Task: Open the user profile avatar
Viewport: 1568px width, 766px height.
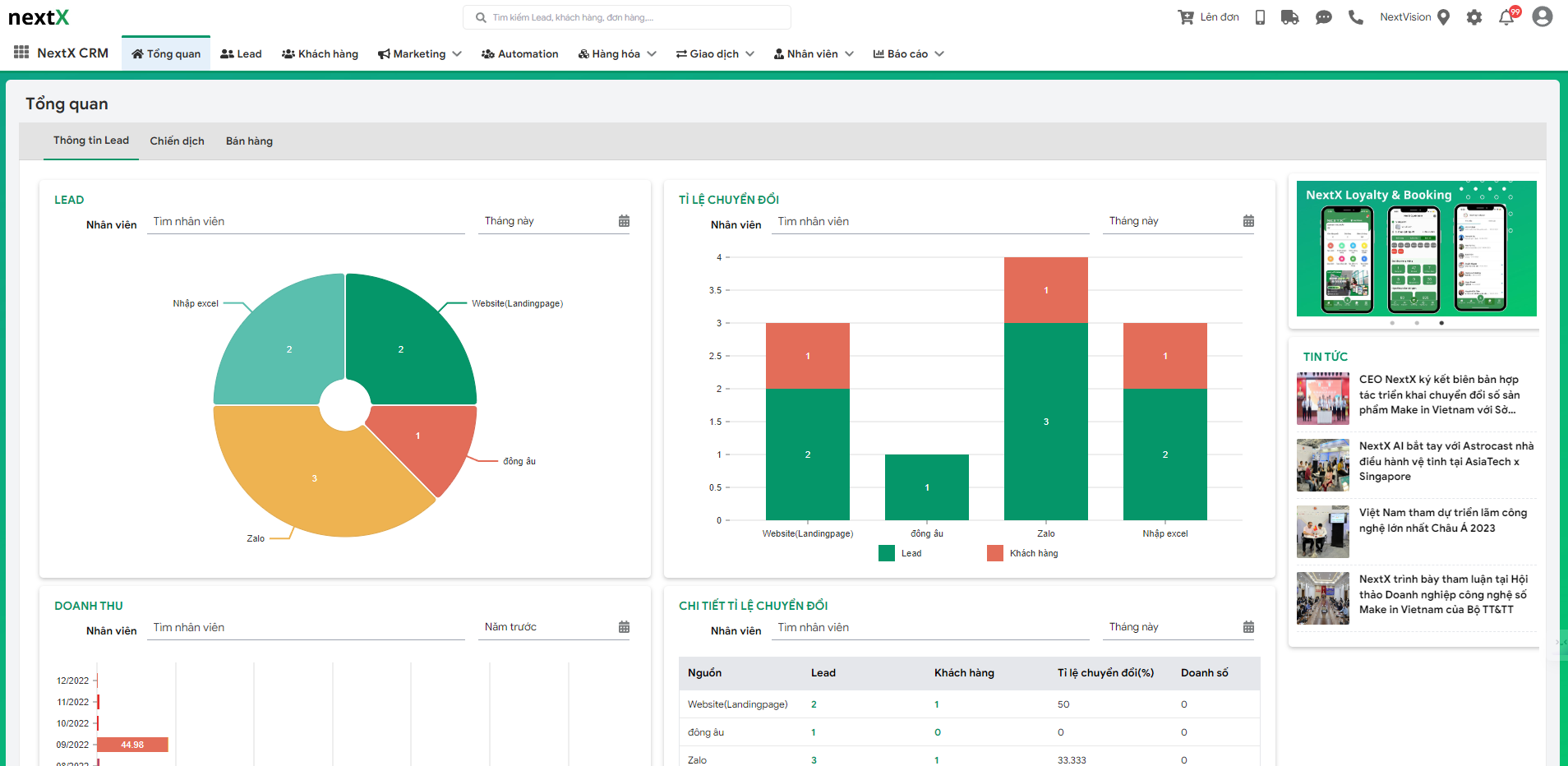Action: point(1543,17)
